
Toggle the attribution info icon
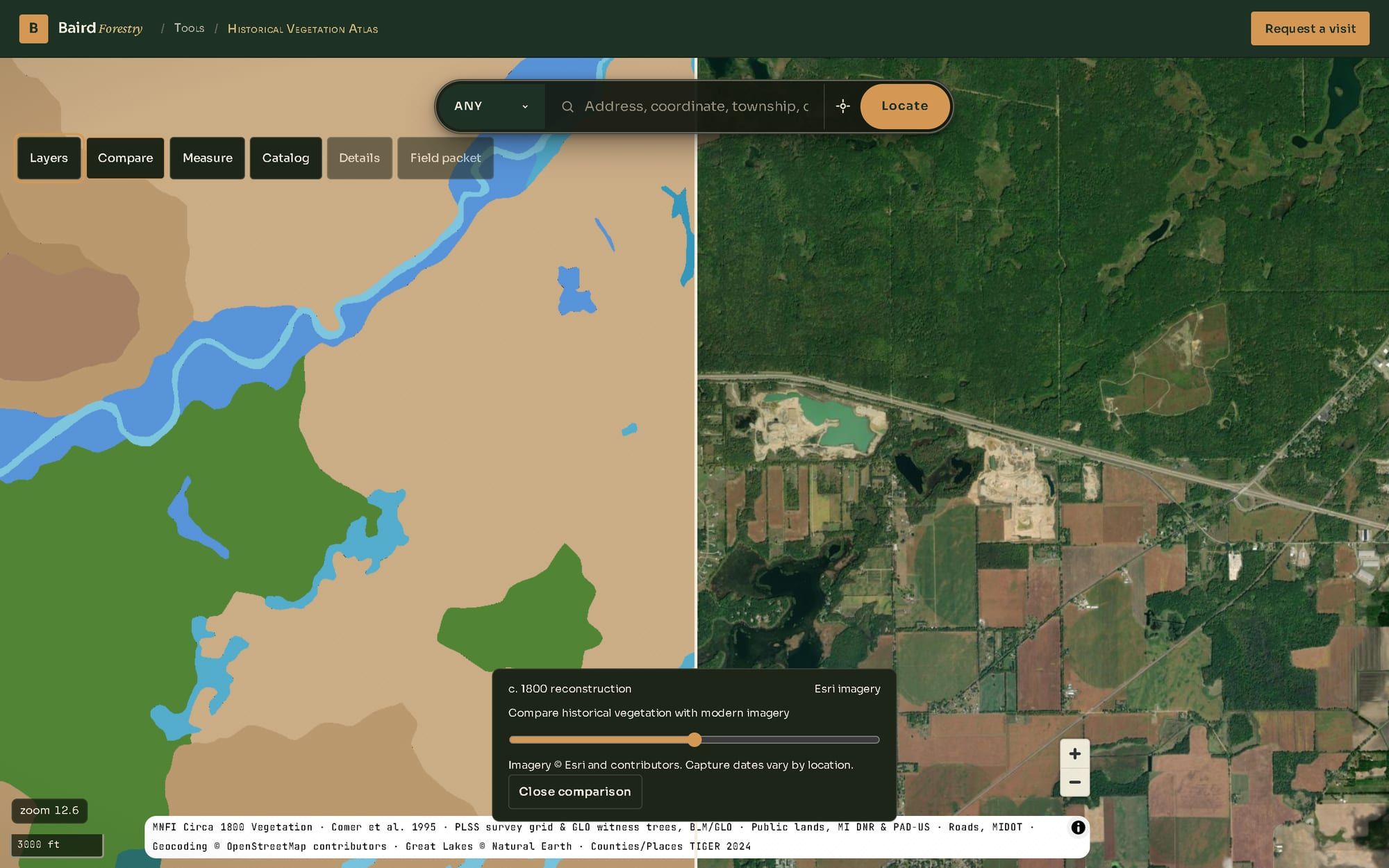(1078, 827)
